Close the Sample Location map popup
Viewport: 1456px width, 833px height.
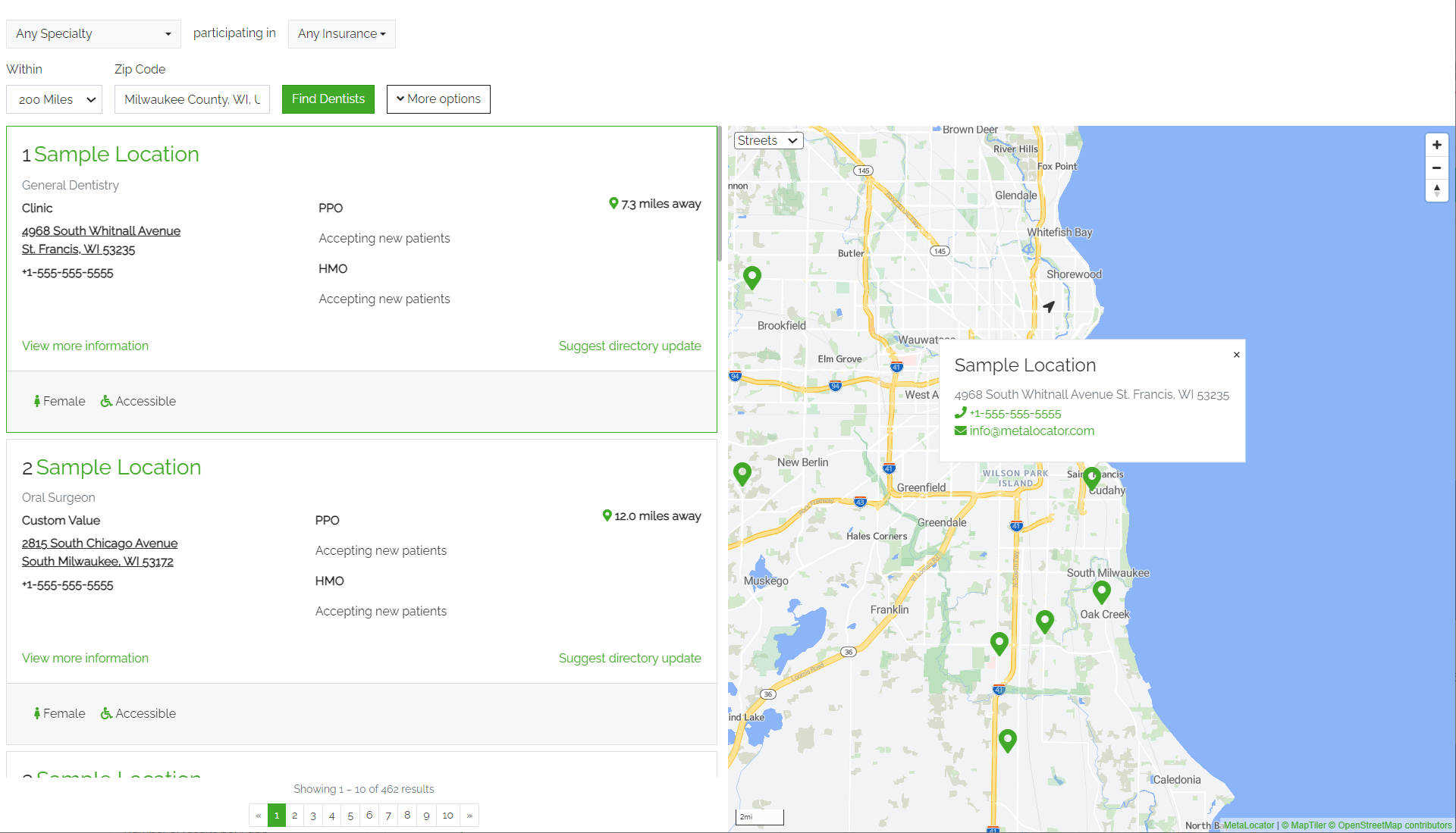click(x=1237, y=355)
